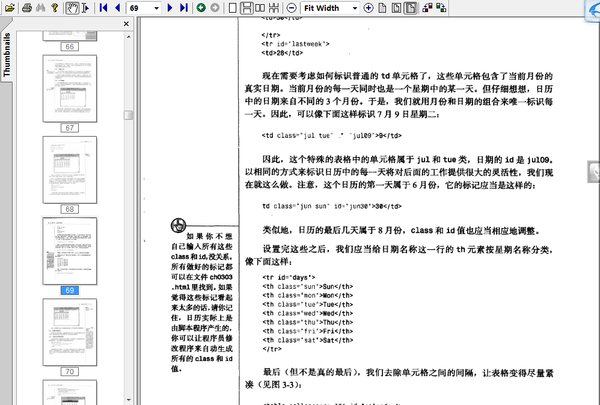Open the page number dropdown

click(x=156, y=8)
